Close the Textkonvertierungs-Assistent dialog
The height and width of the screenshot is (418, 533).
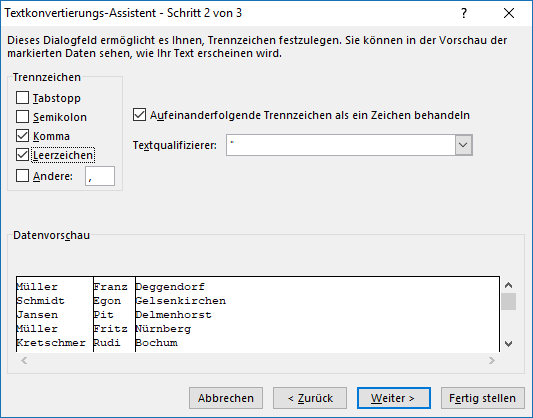pos(509,13)
